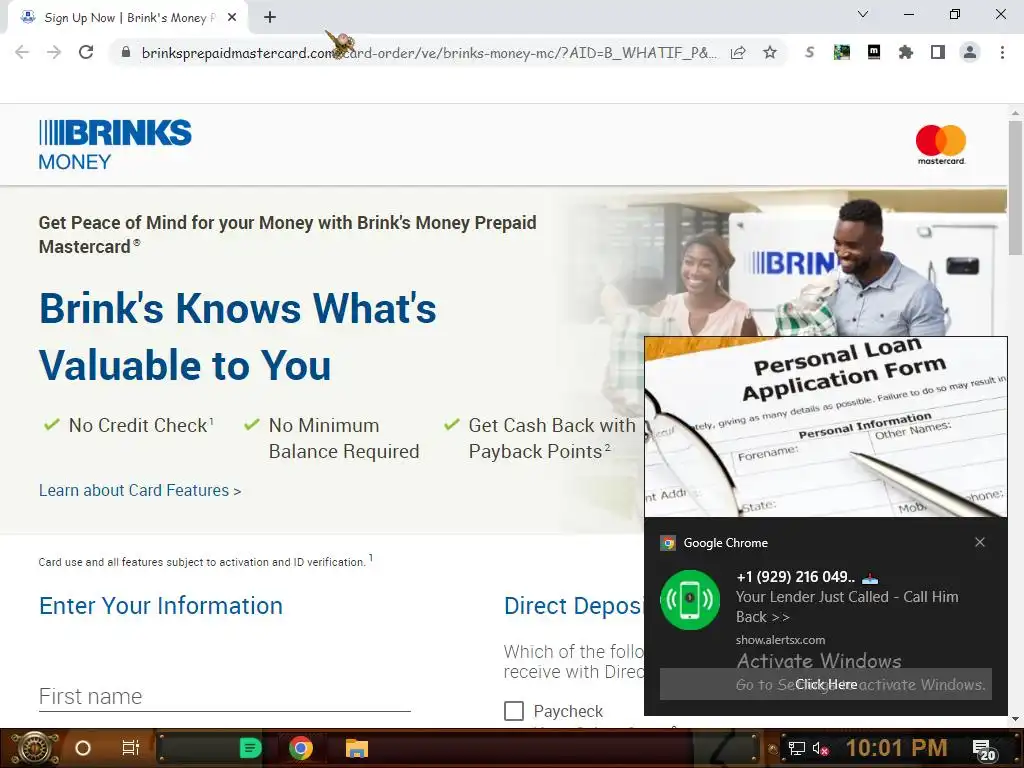
Task: Click 'Enter Your Information' heading
Action: tap(161, 606)
